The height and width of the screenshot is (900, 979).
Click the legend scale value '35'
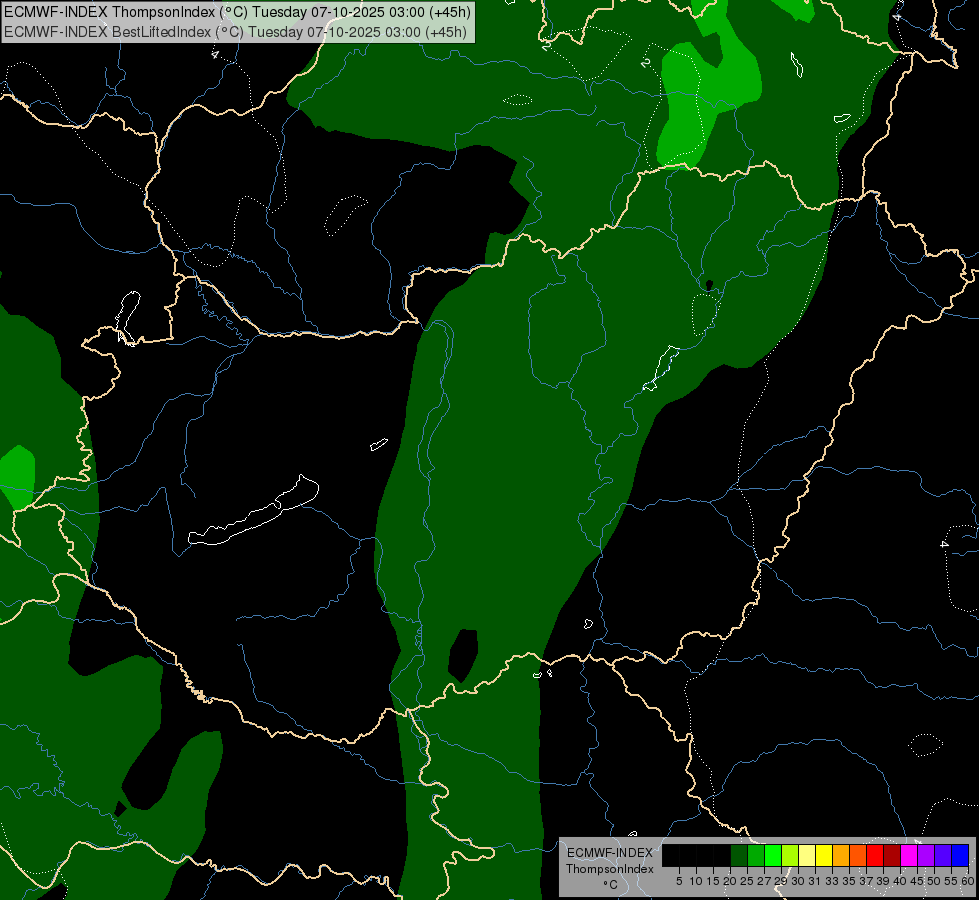850,881
